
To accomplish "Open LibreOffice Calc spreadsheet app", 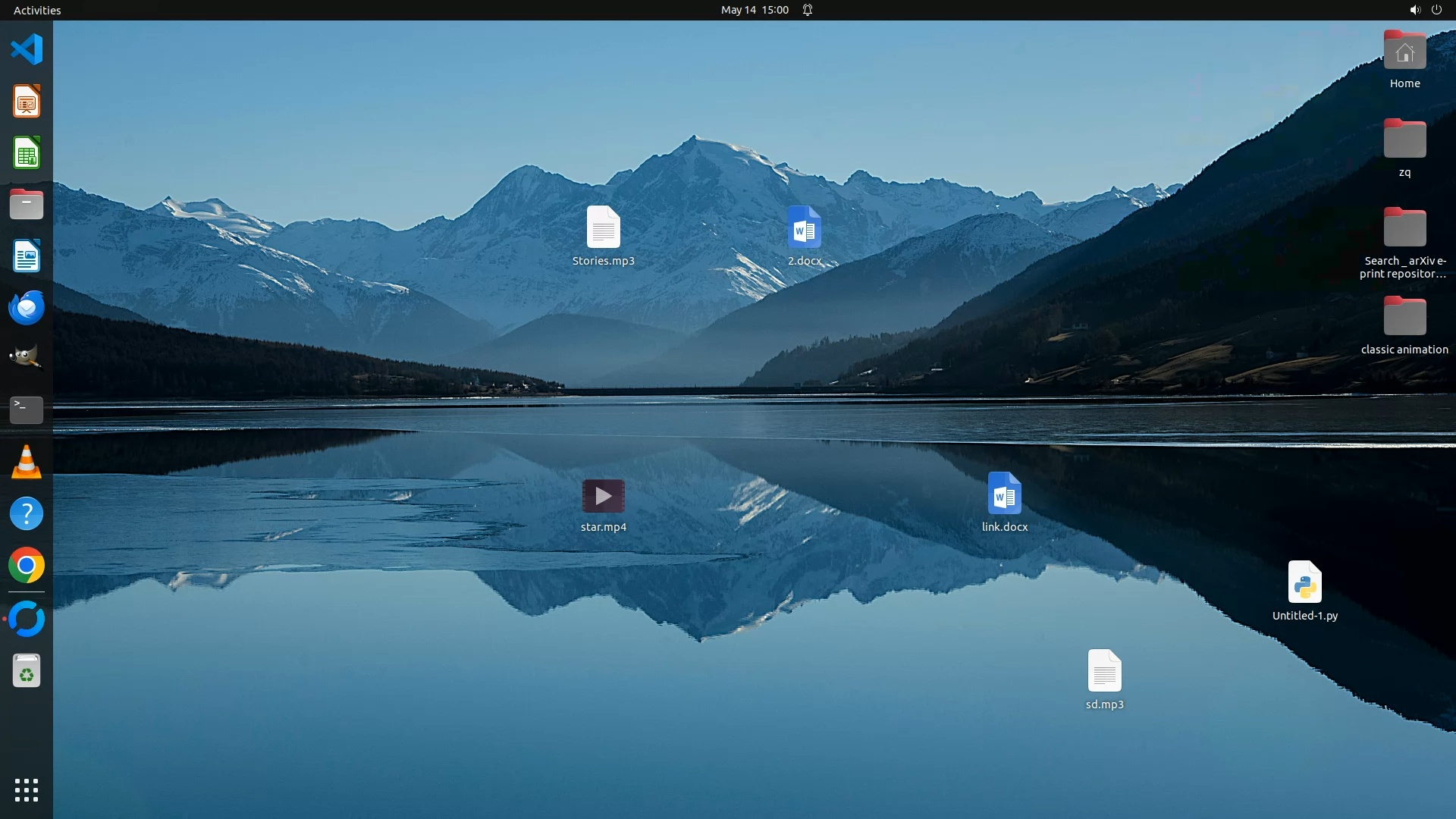I will (x=27, y=153).
